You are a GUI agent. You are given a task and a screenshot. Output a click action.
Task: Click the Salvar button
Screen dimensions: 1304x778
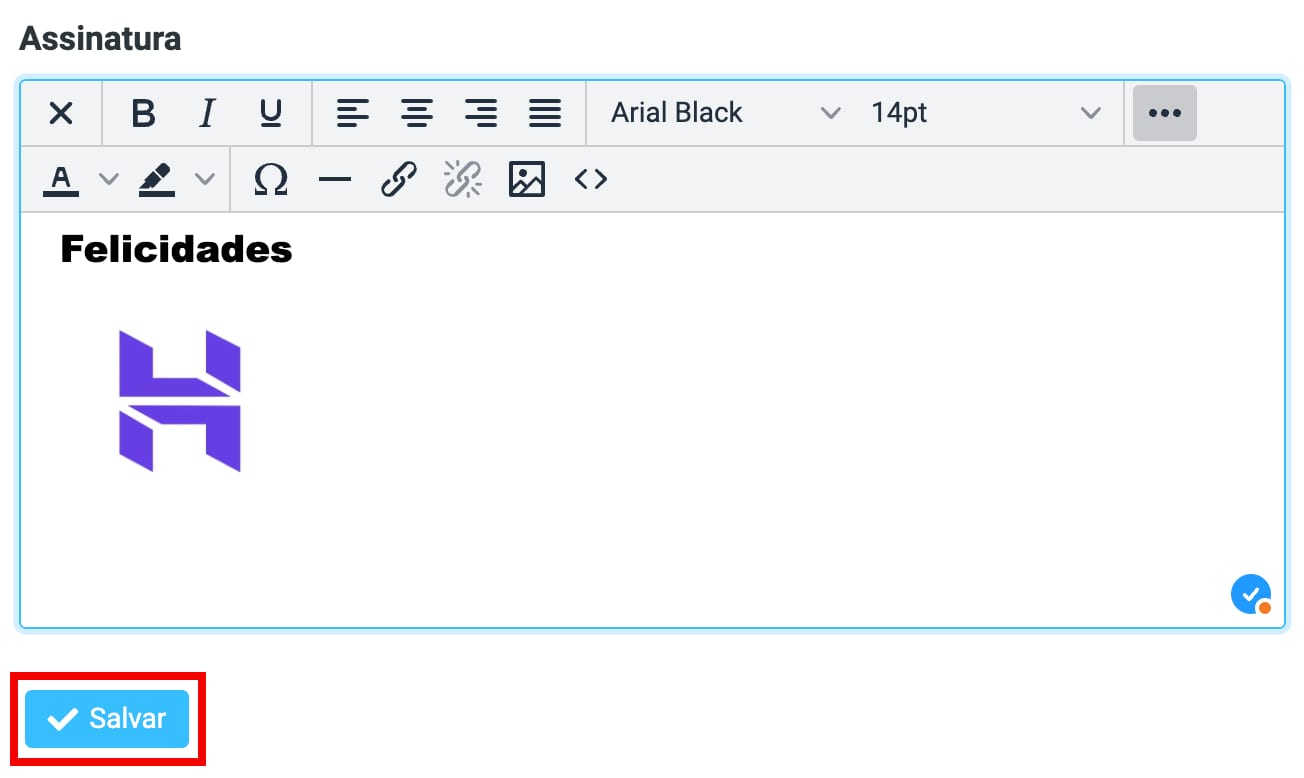(x=107, y=718)
